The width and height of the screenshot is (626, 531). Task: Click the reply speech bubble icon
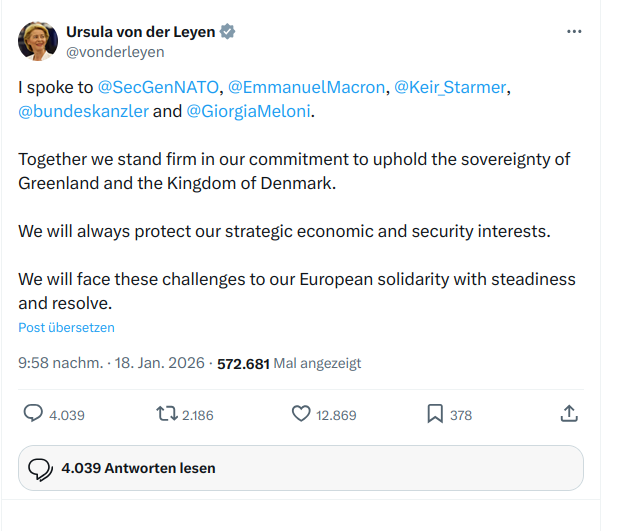tap(33, 413)
